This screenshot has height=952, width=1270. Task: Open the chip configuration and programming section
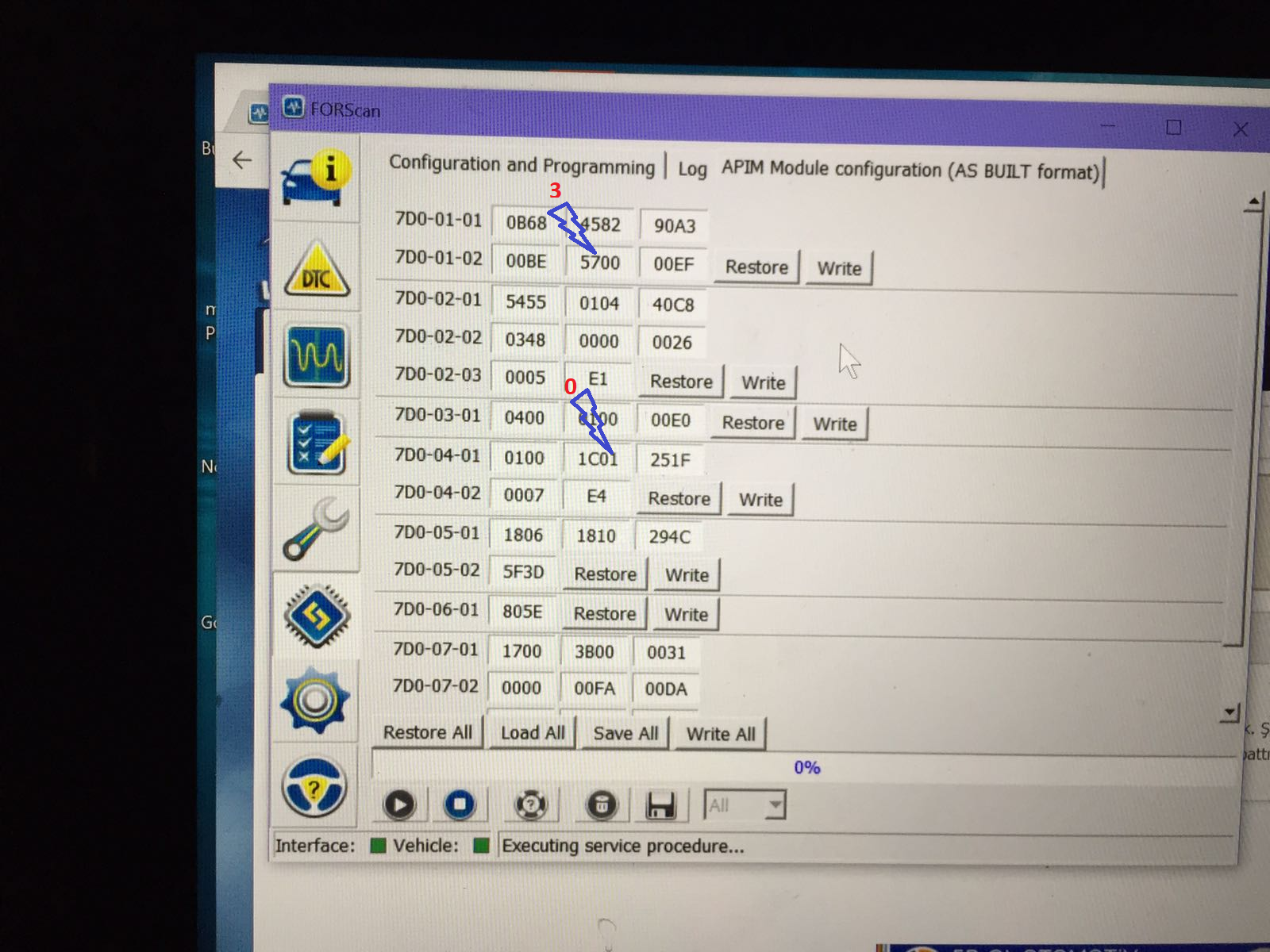tap(316, 616)
